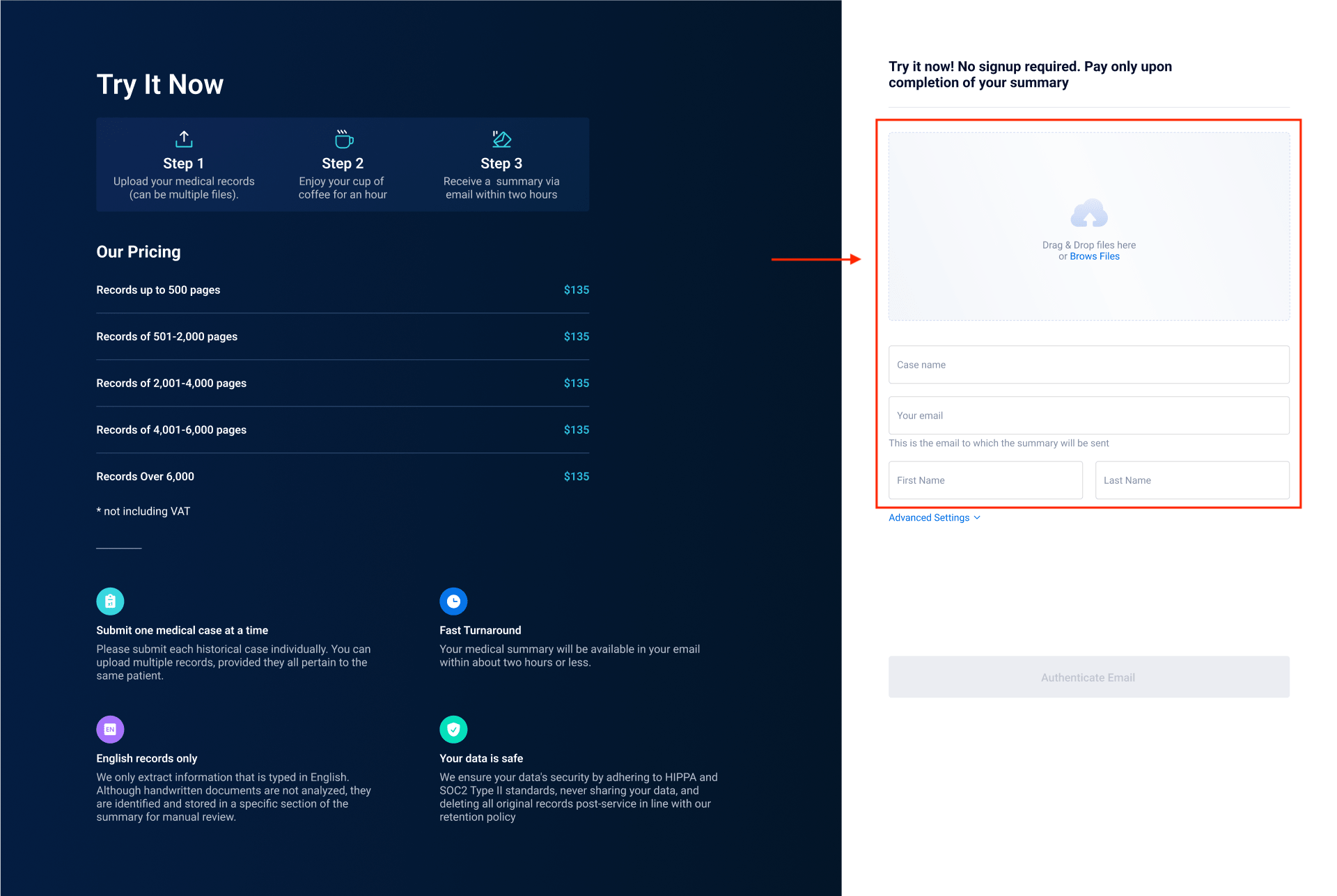Viewport: 1337px width, 896px height.
Task: Click the medical records clipboard icon
Action: click(x=109, y=601)
